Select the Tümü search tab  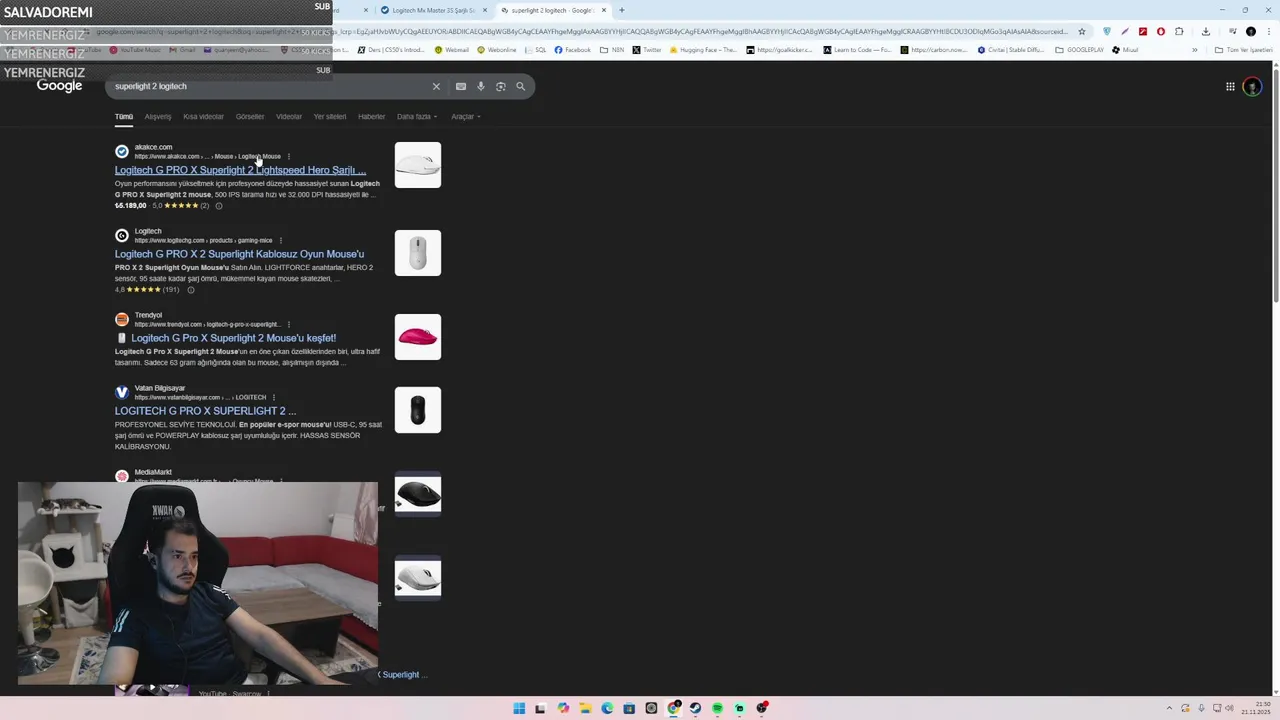coord(124,117)
